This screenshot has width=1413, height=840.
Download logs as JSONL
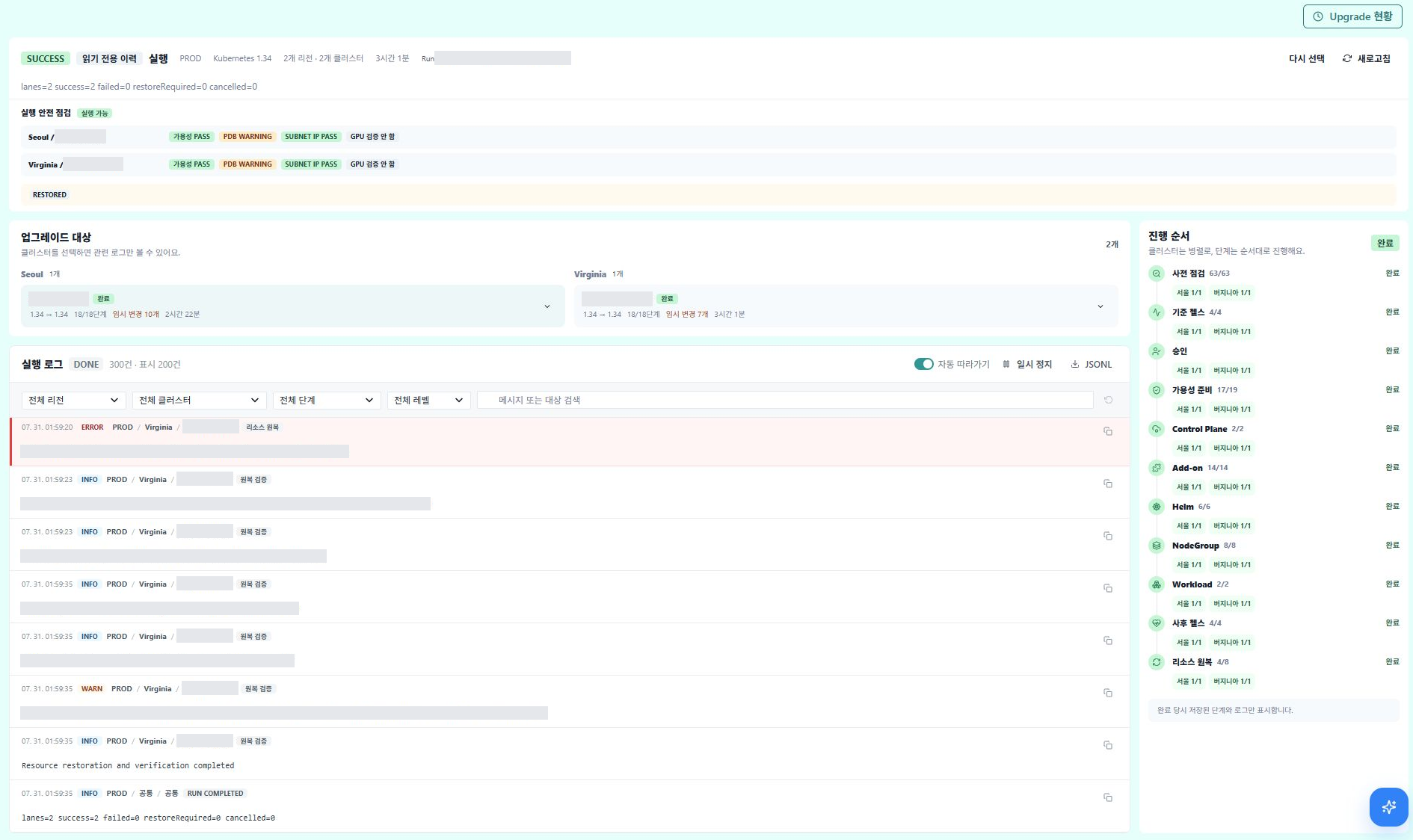click(x=1091, y=364)
